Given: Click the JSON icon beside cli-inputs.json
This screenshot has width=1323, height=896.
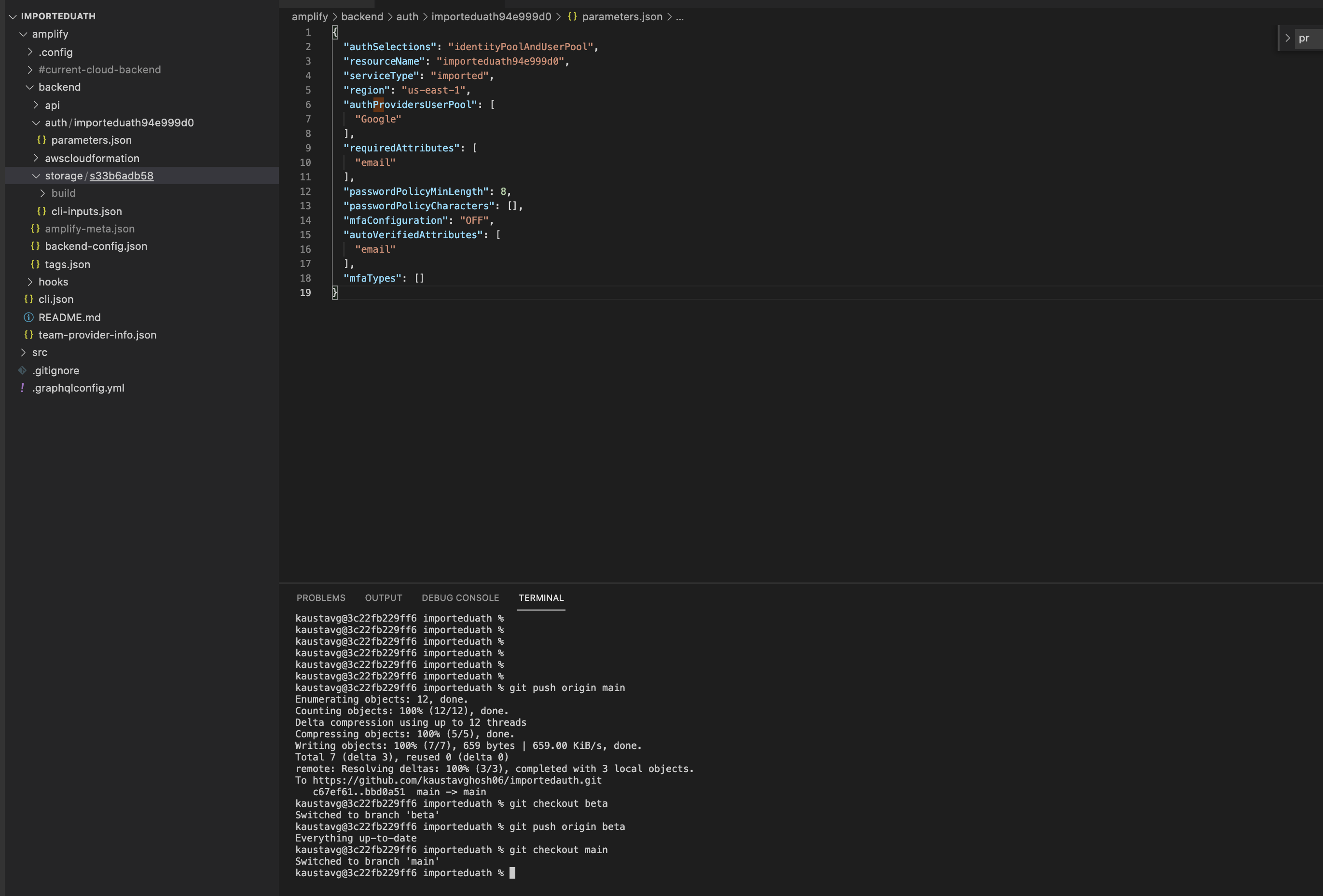Looking at the screenshot, I should [41, 211].
